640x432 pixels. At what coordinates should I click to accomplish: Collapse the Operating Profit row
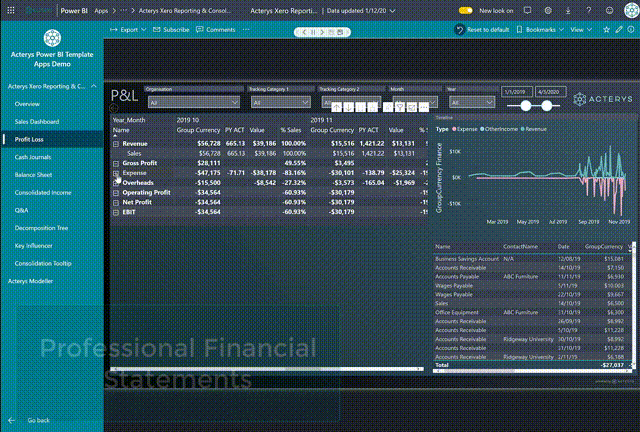[x=116, y=193]
